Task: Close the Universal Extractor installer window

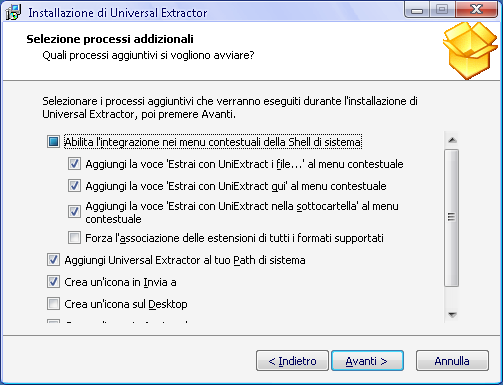Action: coord(477,10)
